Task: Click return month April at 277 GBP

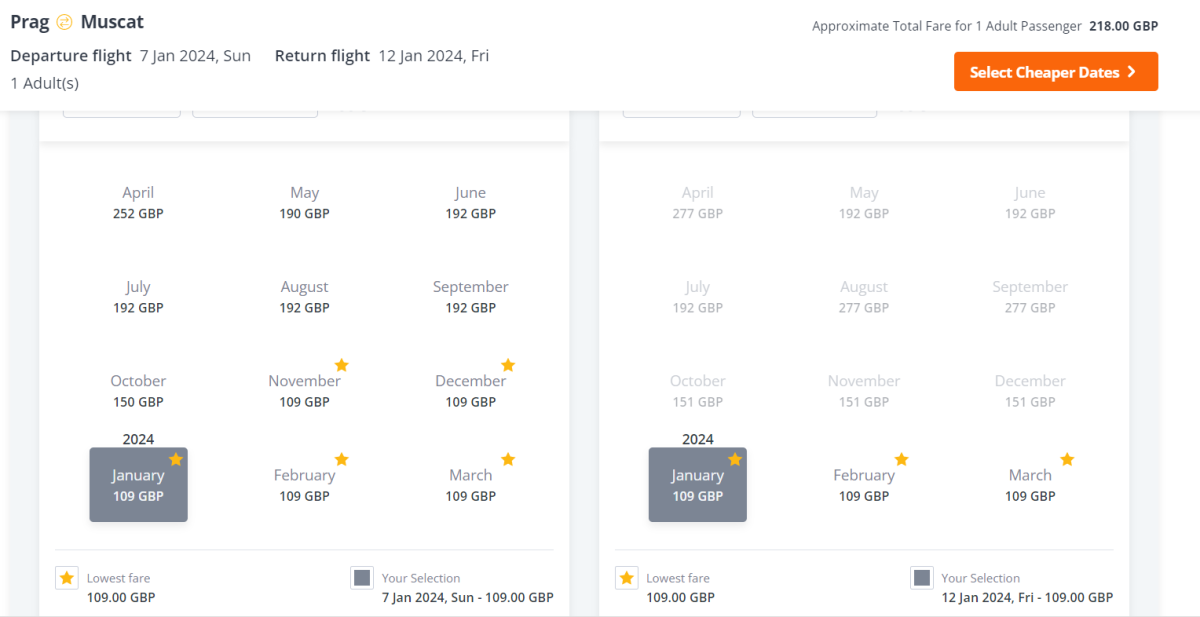Action: [x=697, y=202]
